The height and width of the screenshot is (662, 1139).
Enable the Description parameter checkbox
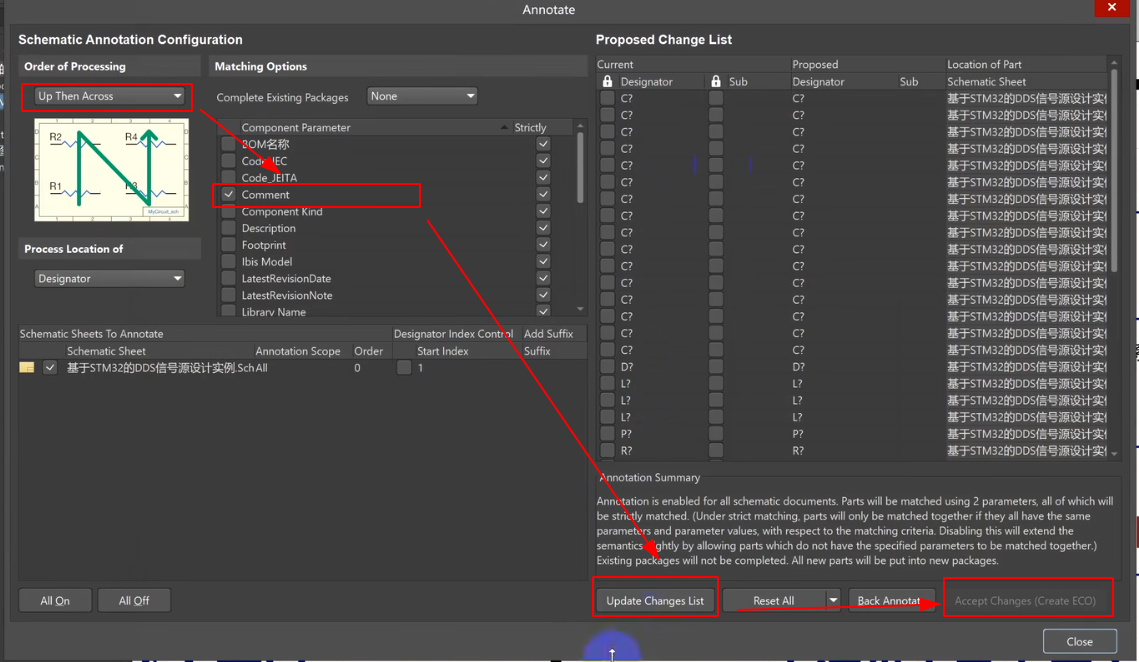click(x=229, y=228)
